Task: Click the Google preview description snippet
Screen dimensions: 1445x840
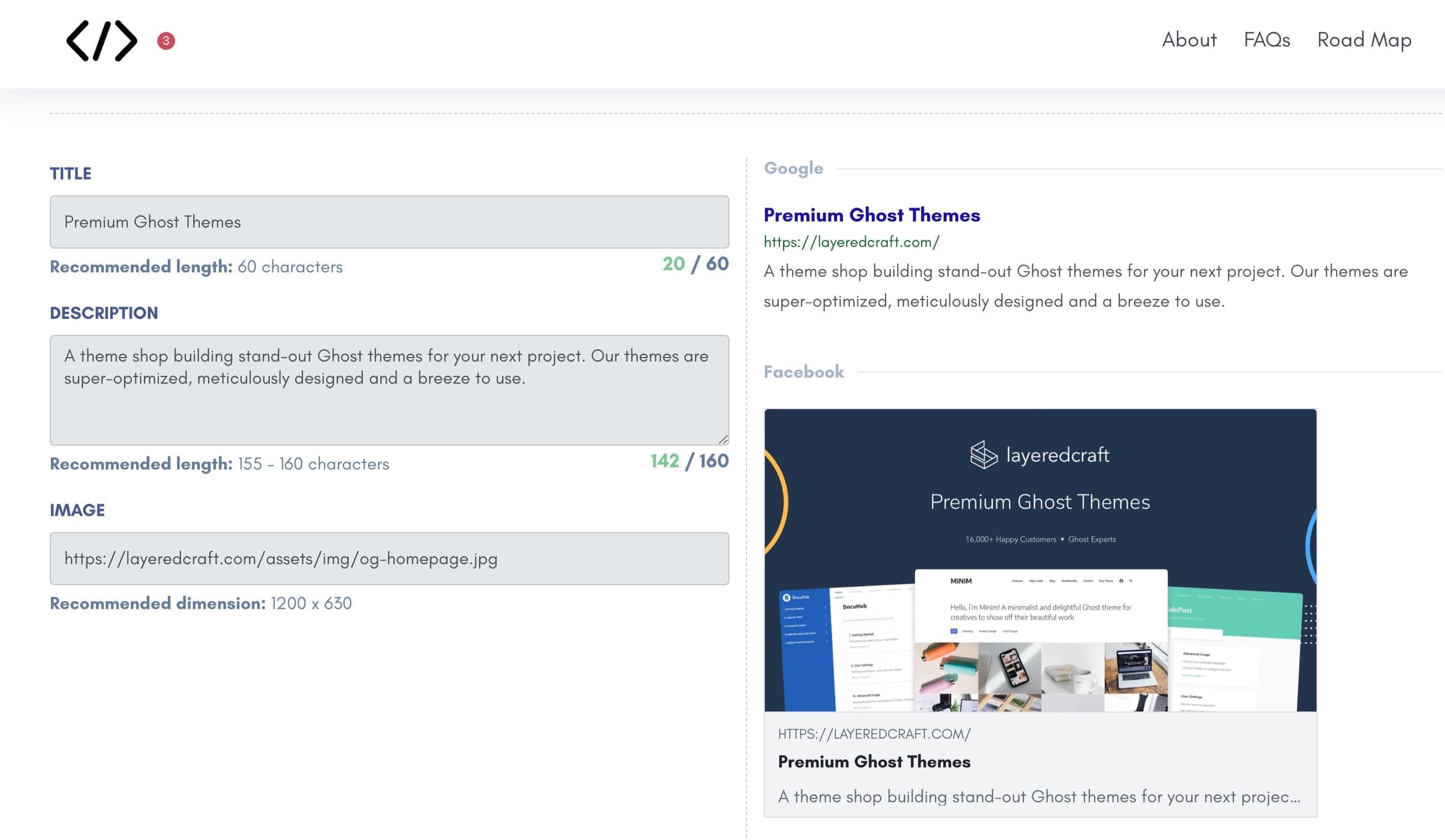Action: [1084, 286]
